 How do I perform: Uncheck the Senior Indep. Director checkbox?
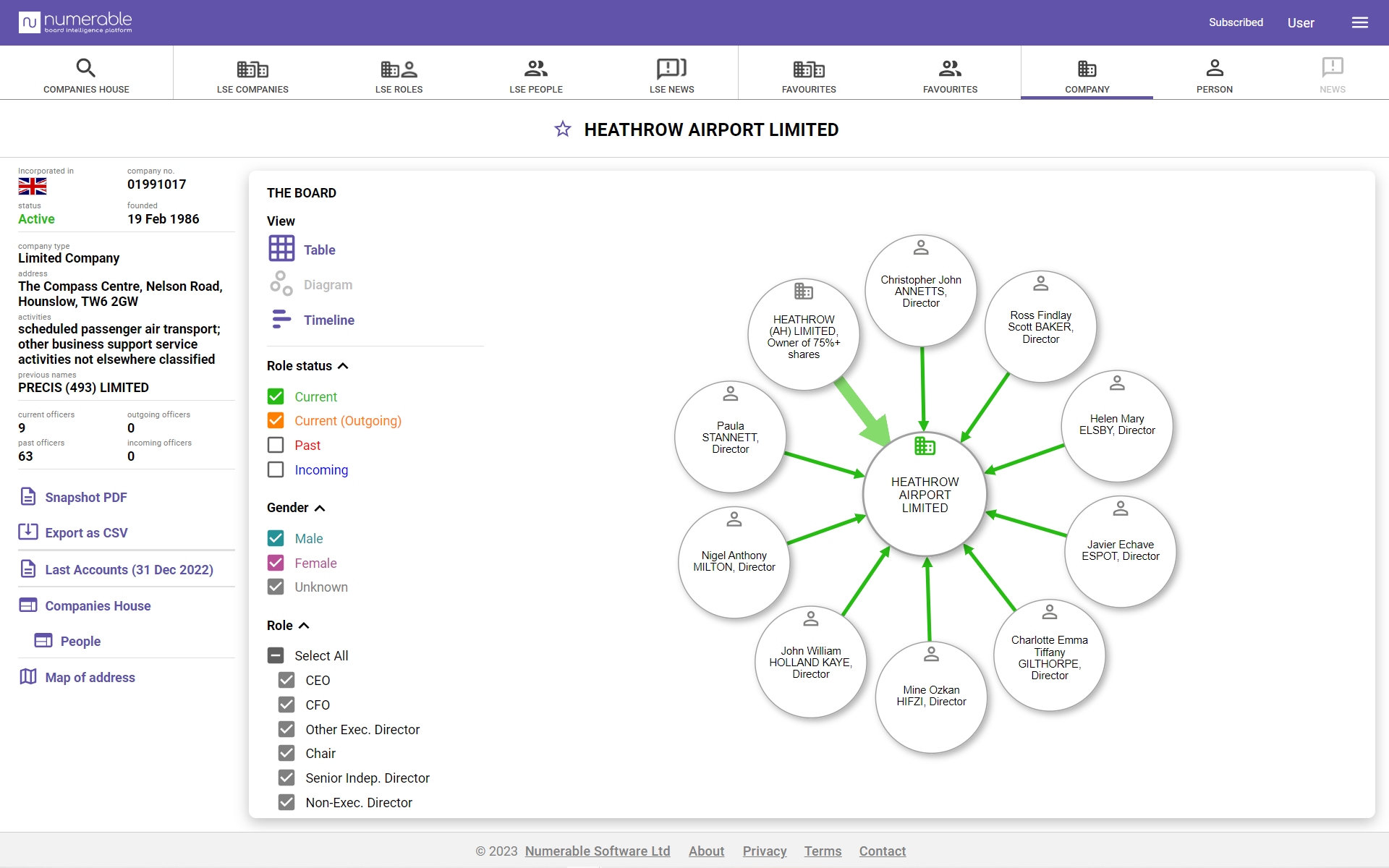tap(286, 778)
